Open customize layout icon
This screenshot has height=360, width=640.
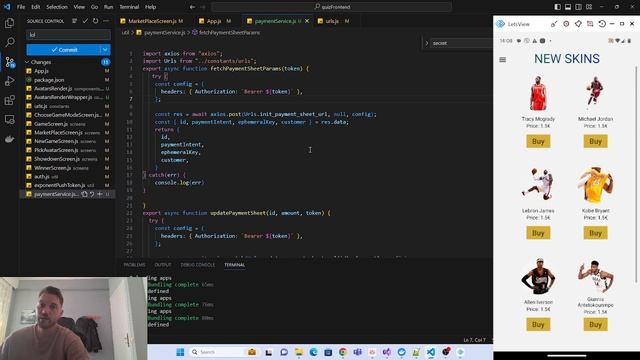click(x=589, y=7)
